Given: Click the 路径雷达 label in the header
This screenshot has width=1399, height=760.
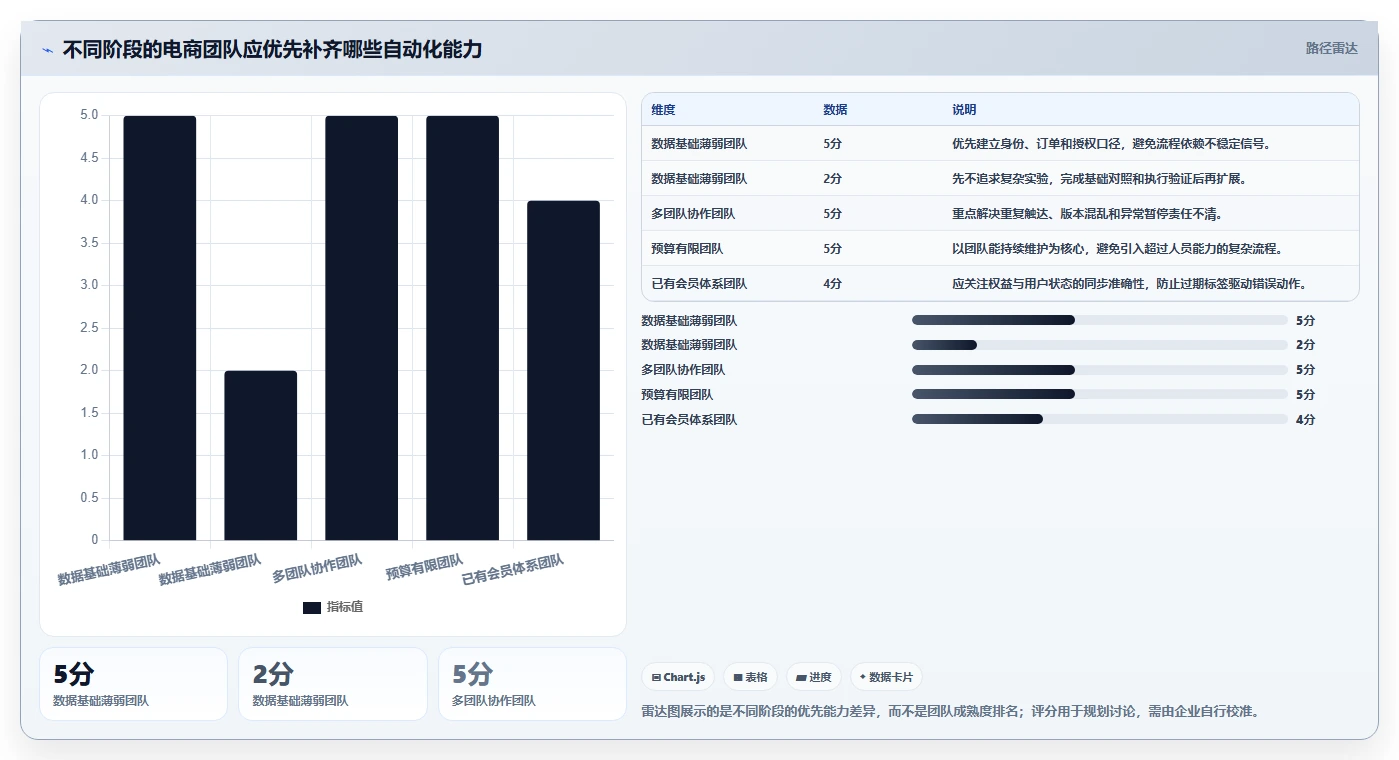Looking at the screenshot, I should [1331, 48].
